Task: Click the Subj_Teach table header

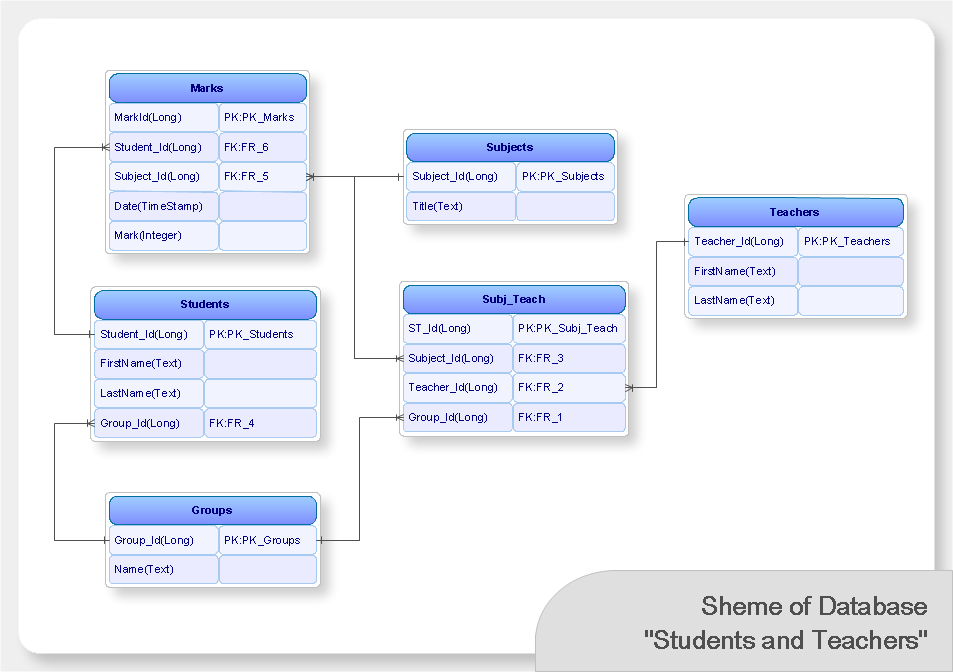Action: point(514,299)
